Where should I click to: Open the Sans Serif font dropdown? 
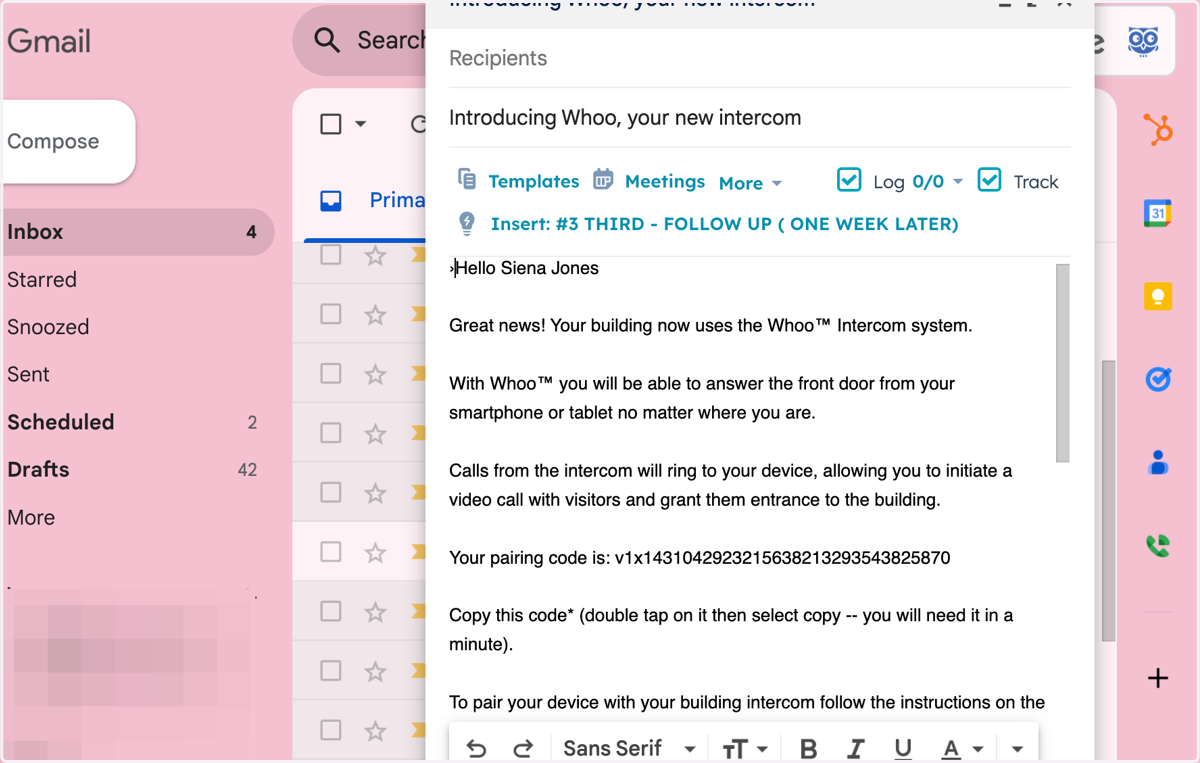(x=629, y=748)
